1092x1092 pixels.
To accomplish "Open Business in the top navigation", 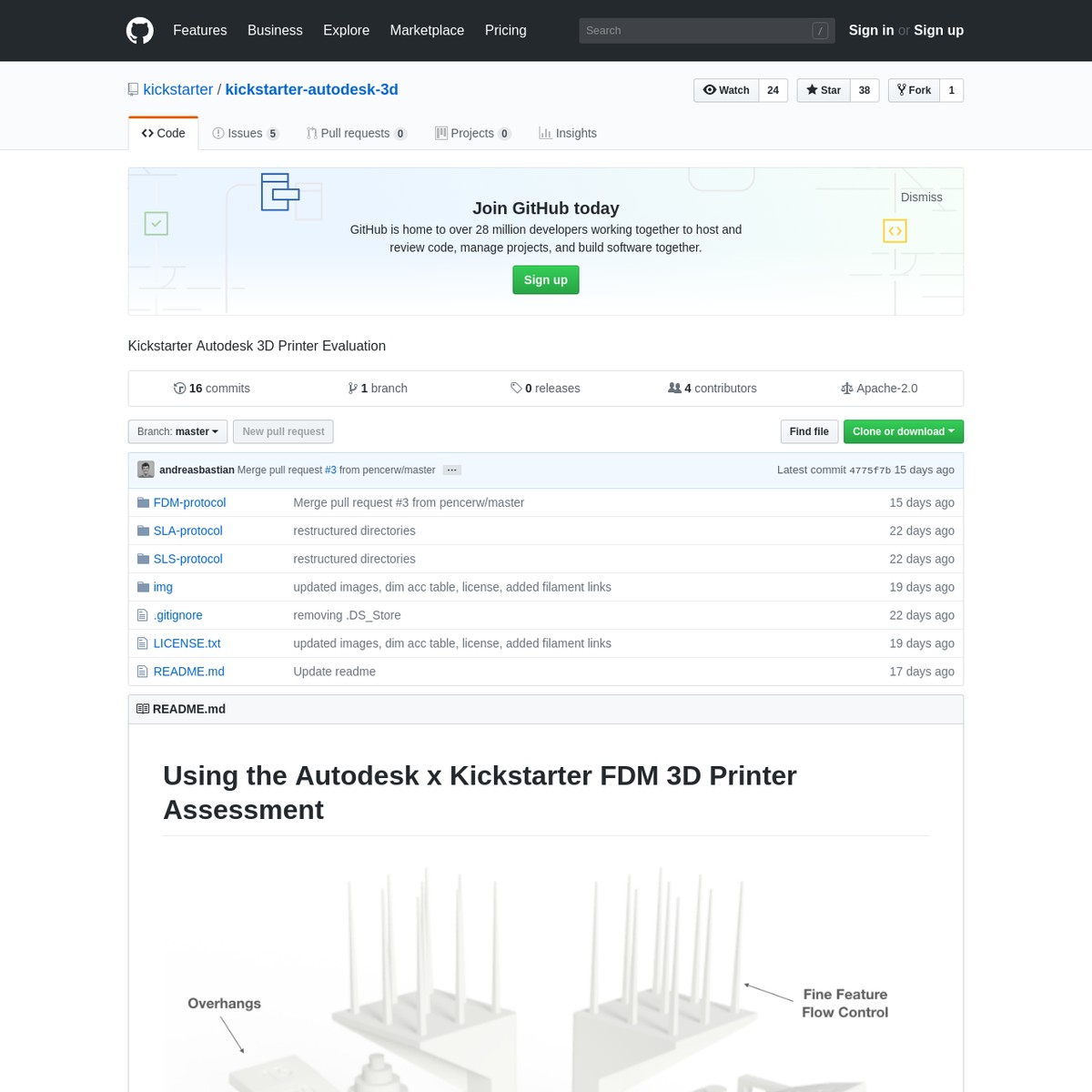I will 275,30.
